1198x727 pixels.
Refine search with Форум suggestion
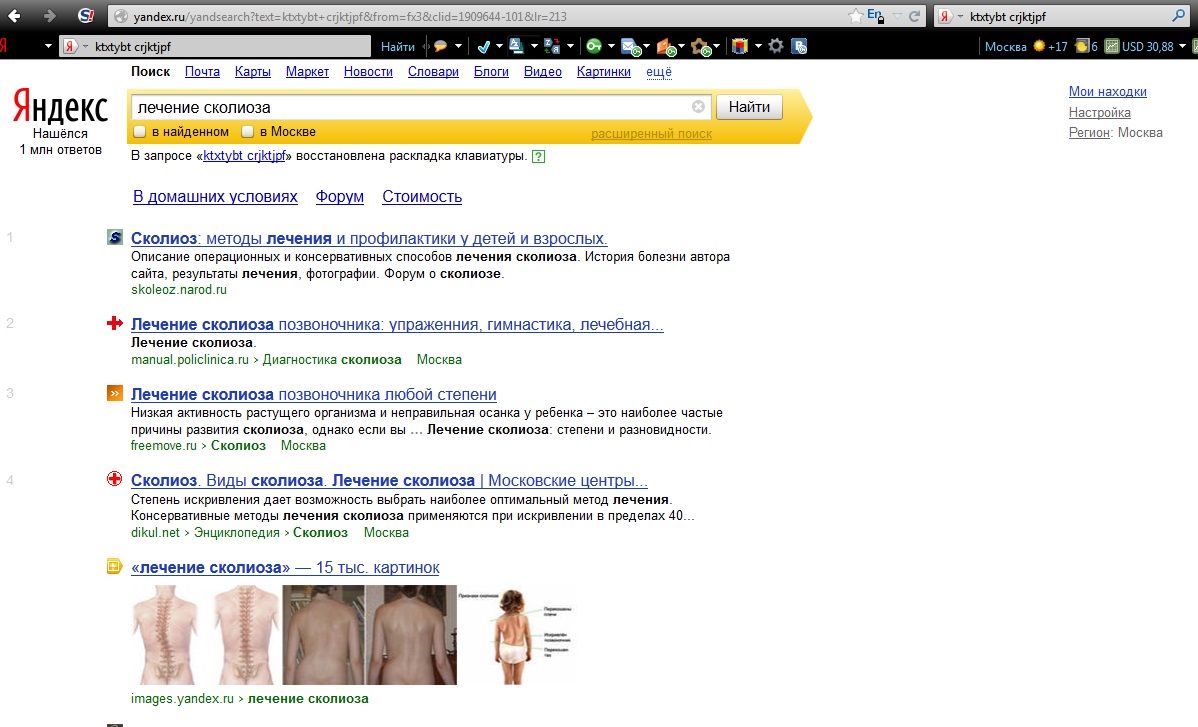click(339, 196)
